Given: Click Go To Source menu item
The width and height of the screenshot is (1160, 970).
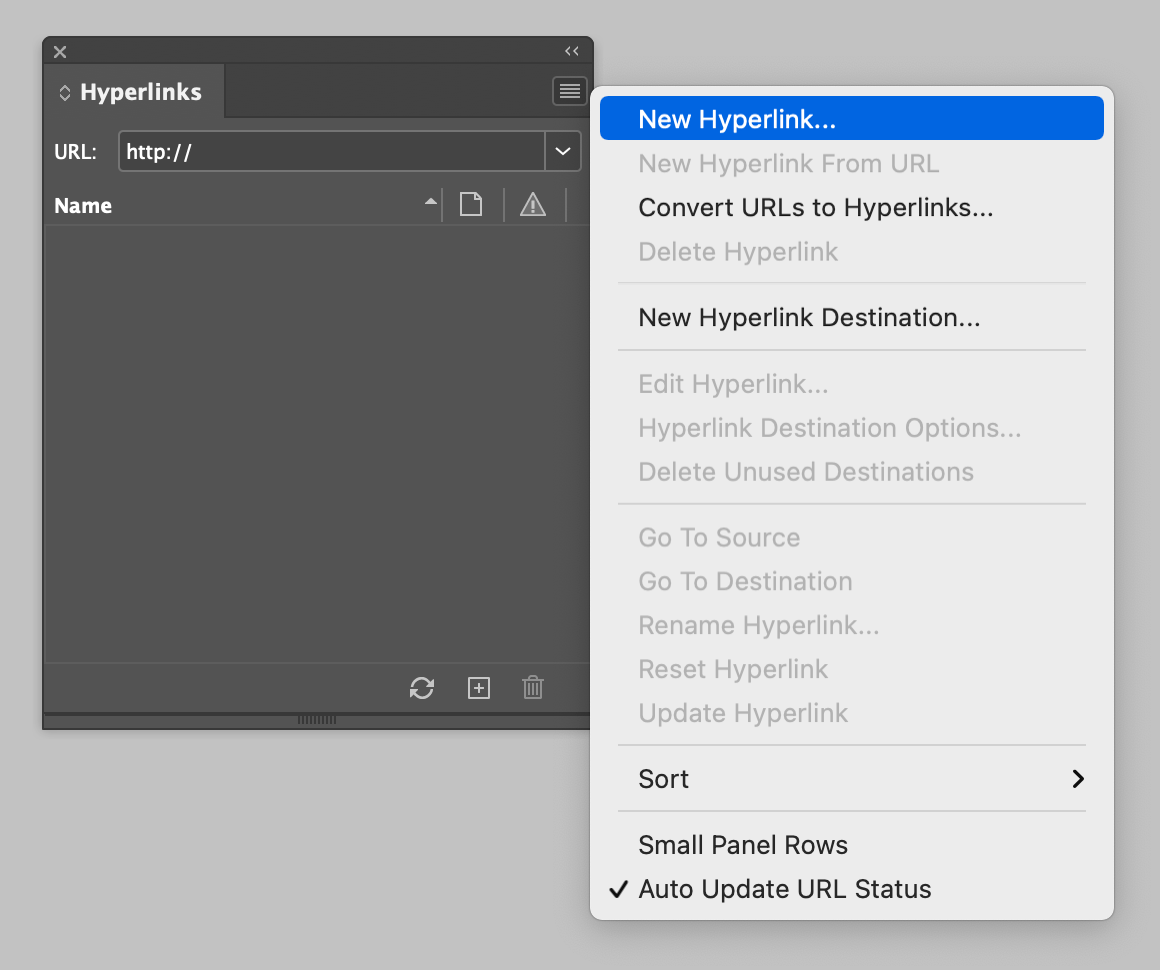Looking at the screenshot, I should (x=852, y=537).
